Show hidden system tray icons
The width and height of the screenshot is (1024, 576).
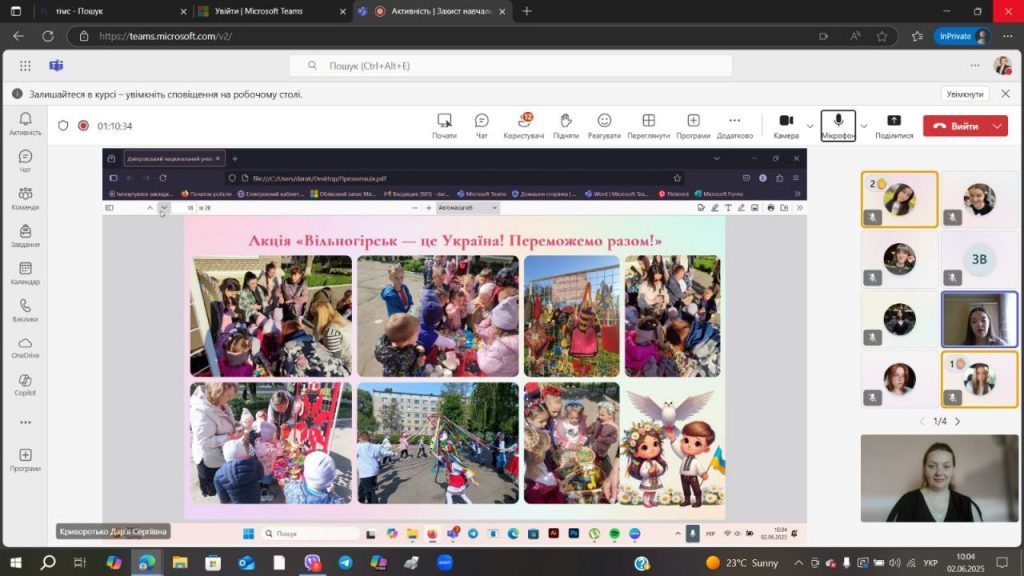pos(798,563)
